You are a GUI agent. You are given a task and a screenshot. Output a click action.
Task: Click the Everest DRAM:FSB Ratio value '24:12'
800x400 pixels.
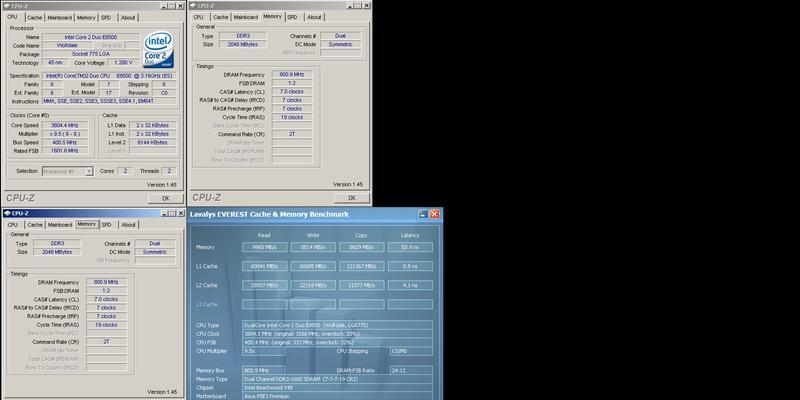point(411,370)
